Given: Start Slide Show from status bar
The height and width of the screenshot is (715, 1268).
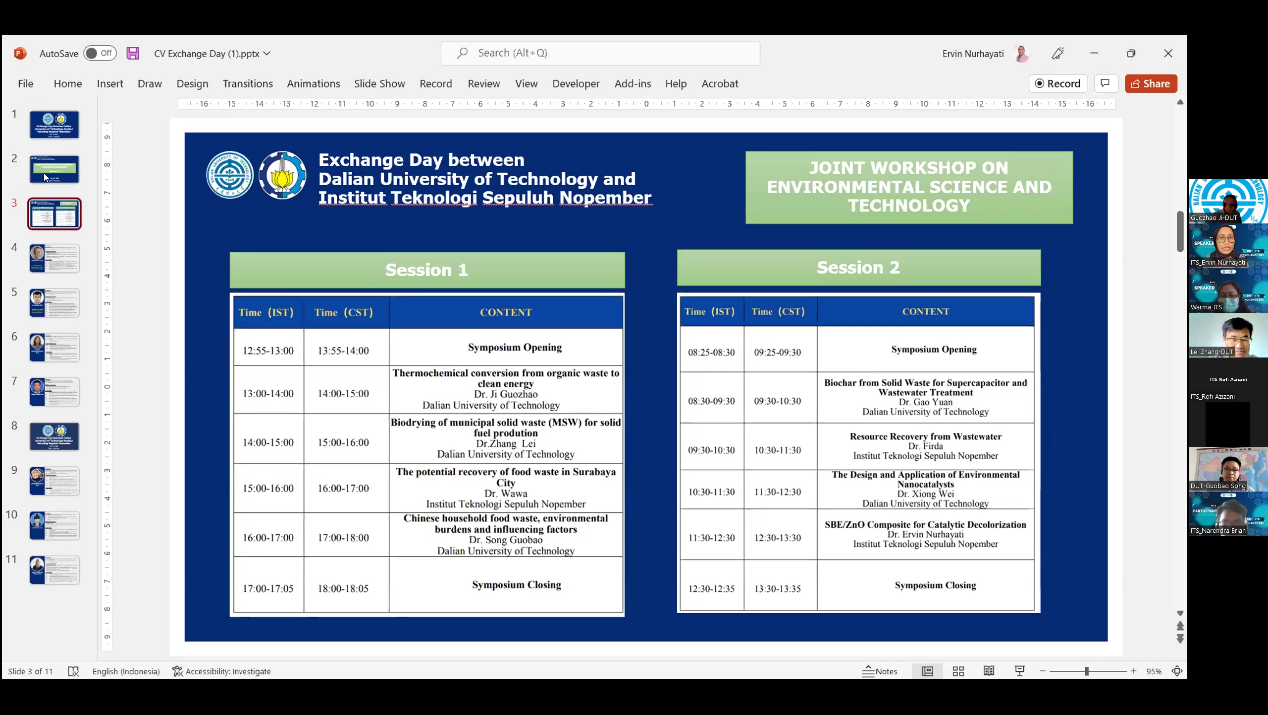Looking at the screenshot, I should point(1020,671).
